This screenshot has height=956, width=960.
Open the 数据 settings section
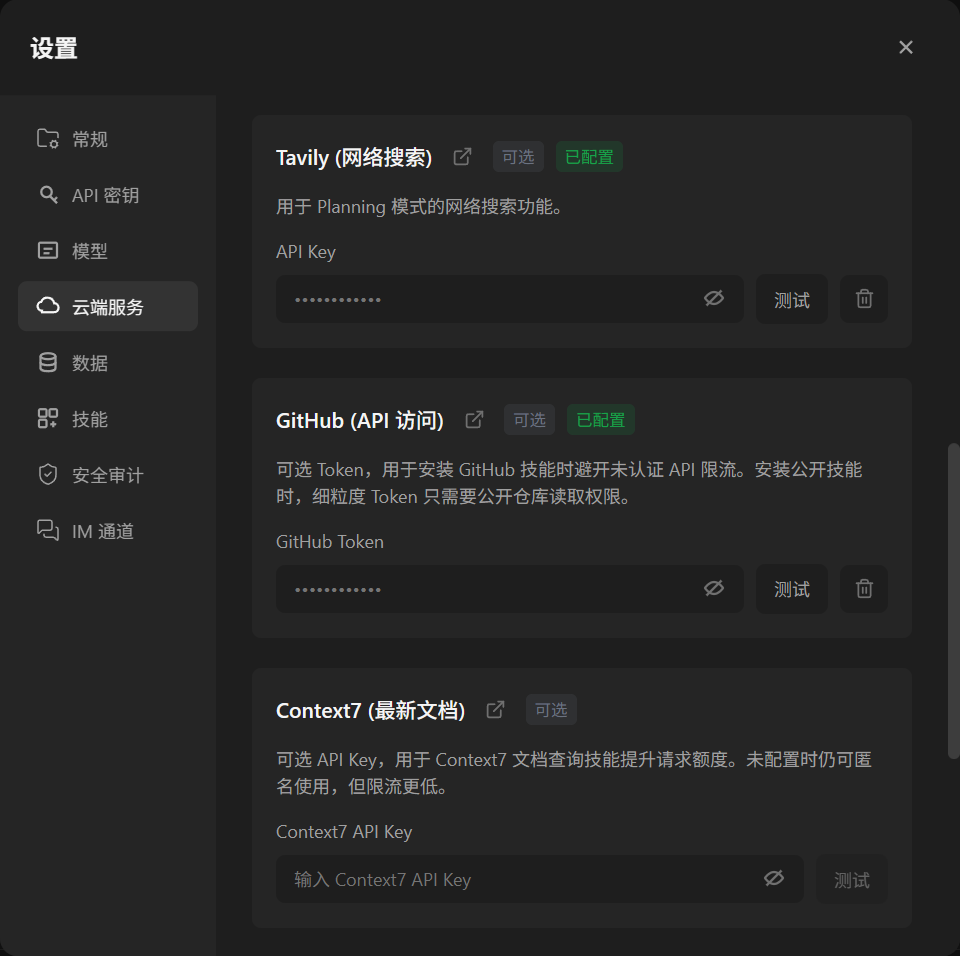click(108, 363)
